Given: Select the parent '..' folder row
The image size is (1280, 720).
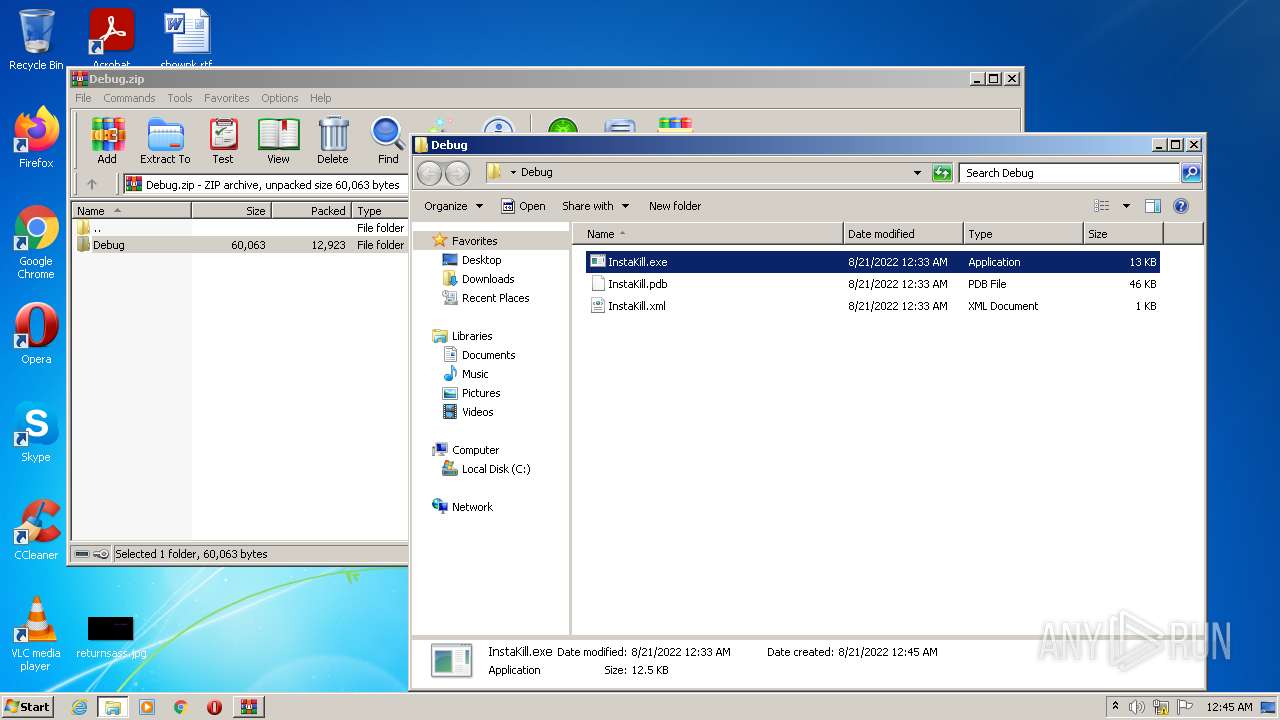Looking at the screenshot, I should click(x=240, y=228).
